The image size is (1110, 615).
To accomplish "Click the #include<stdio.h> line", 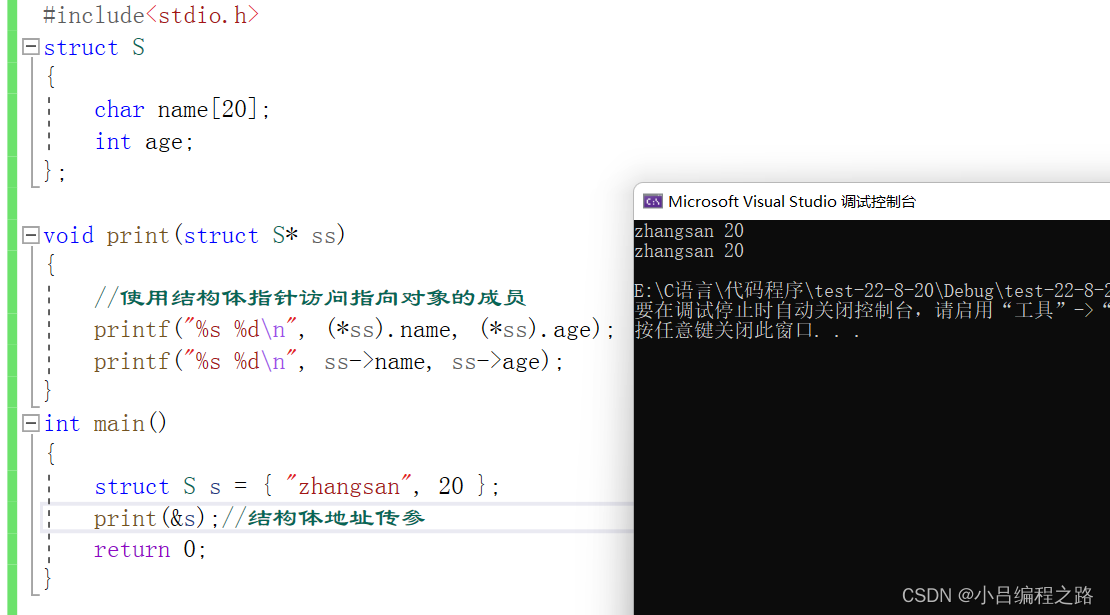I will tap(151, 15).
